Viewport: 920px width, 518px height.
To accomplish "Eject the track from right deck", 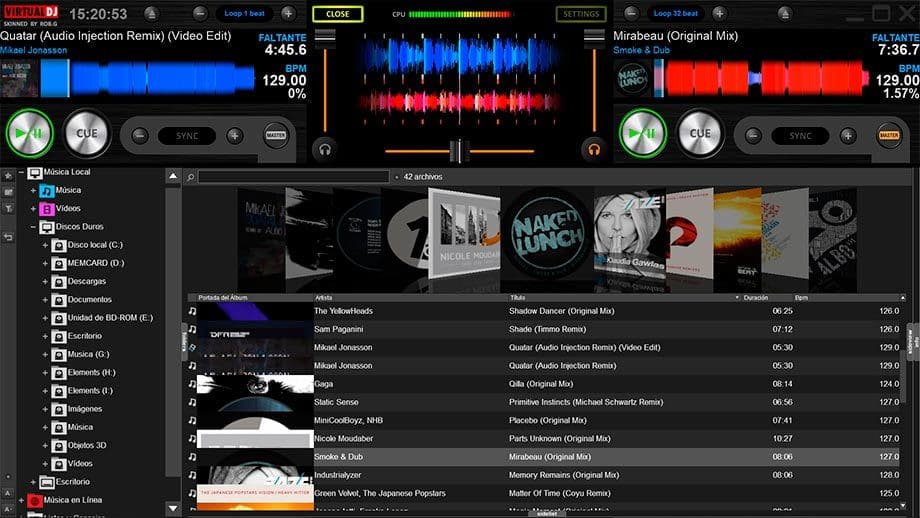I will pyautogui.click(x=784, y=13).
